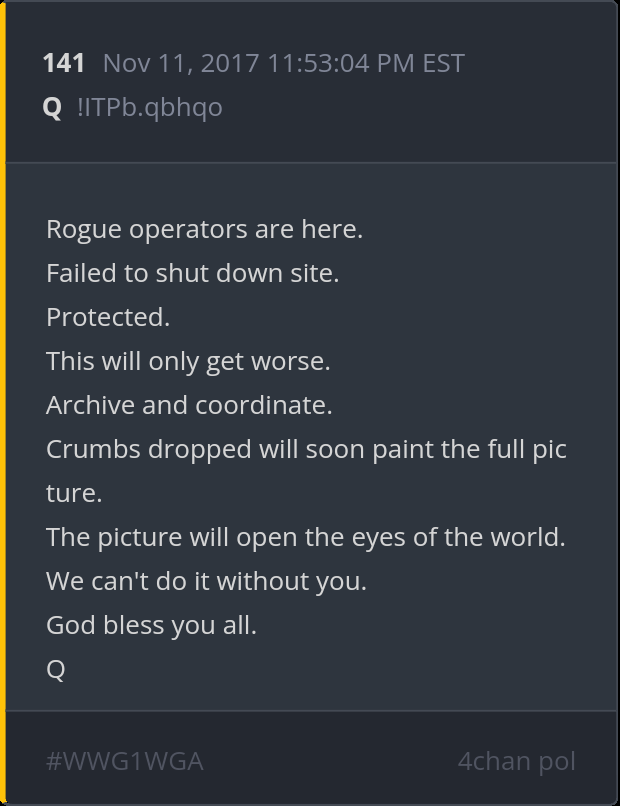620x806 pixels.
Task: Click the 4chan pol source label
Action: 516,761
